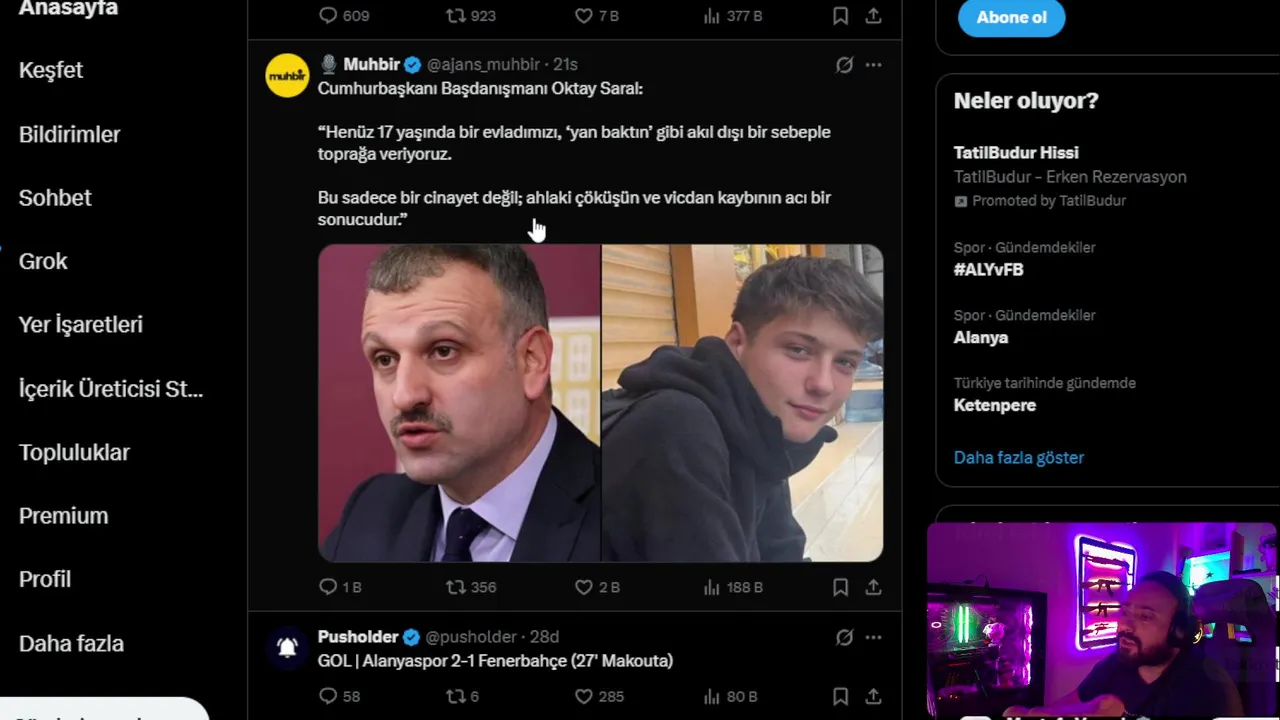Bookmark the Pusholder goal post

point(841,696)
